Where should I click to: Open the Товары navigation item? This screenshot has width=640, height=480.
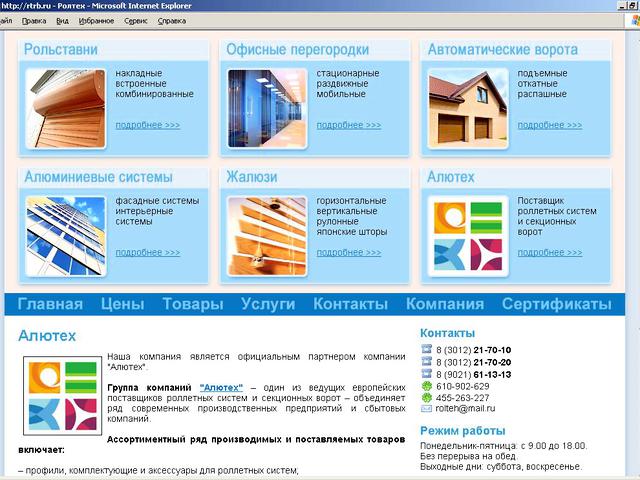pyautogui.click(x=193, y=304)
